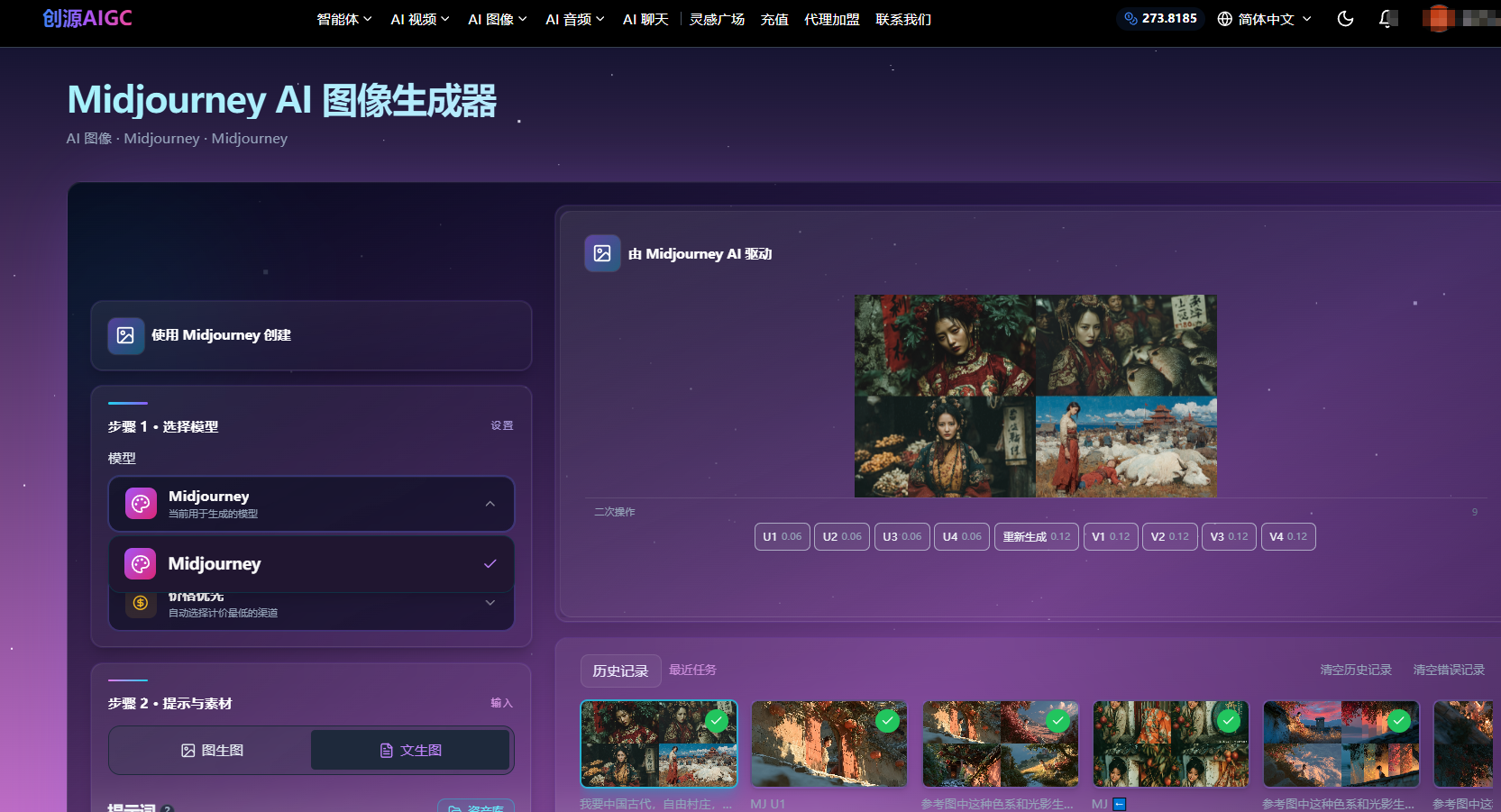The width and height of the screenshot is (1501, 812).
Task: Open the user avatar menu
Action: tap(1438, 19)
